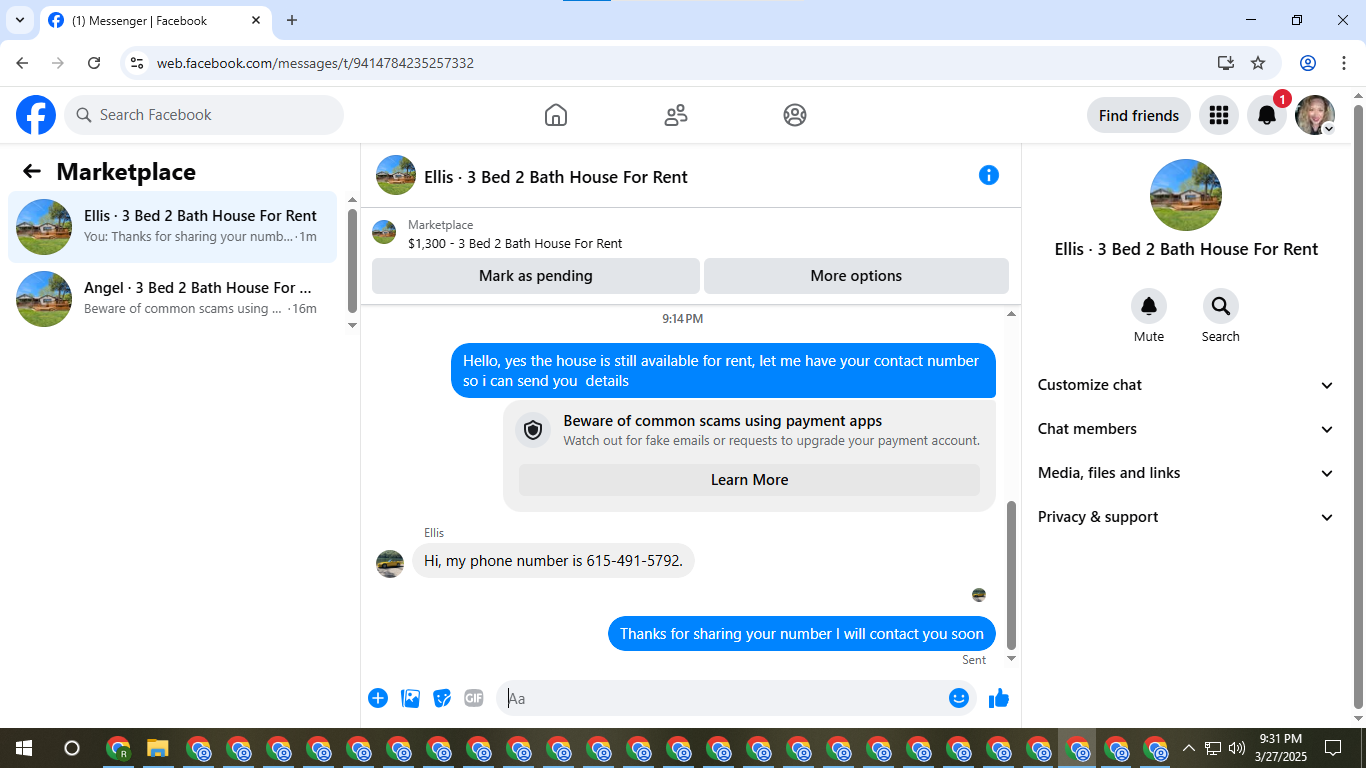Go to the Home feed icon

click(556, 115)
